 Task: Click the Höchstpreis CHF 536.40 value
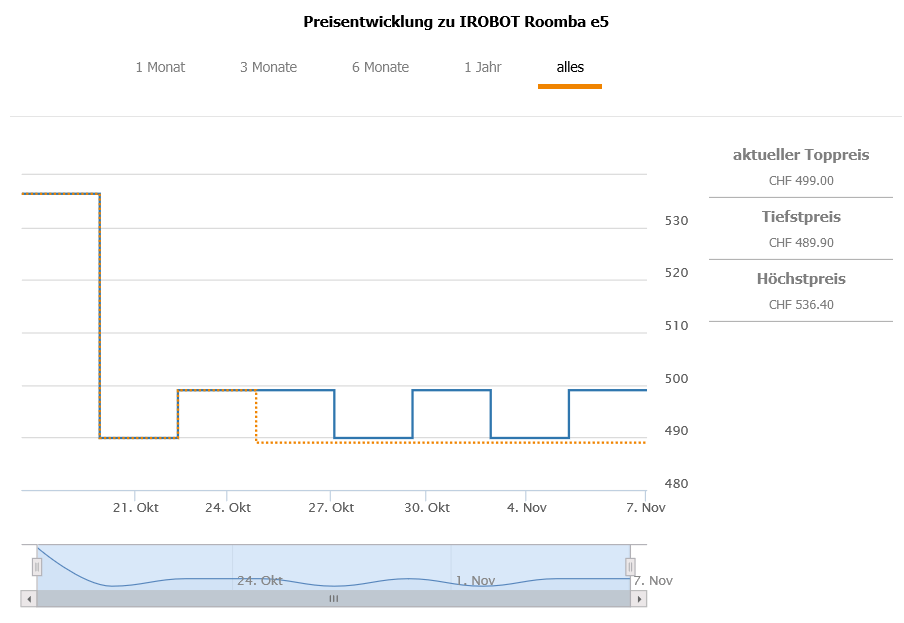(x=801, y=305)
